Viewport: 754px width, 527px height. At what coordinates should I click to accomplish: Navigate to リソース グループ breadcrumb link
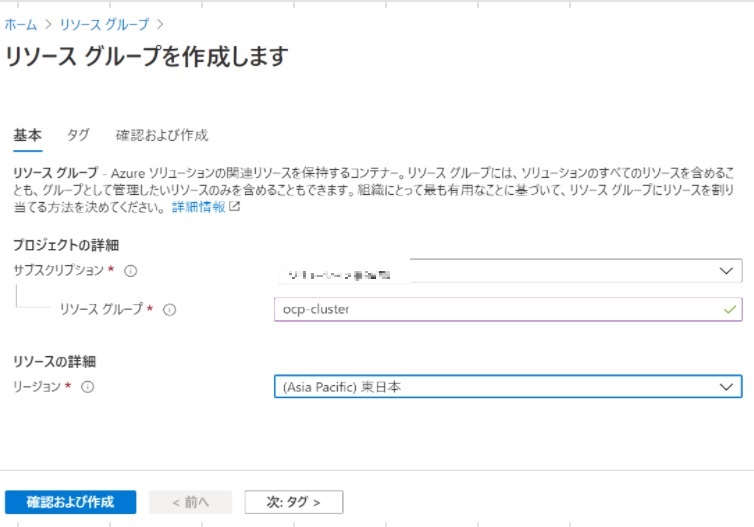[104, 22]
